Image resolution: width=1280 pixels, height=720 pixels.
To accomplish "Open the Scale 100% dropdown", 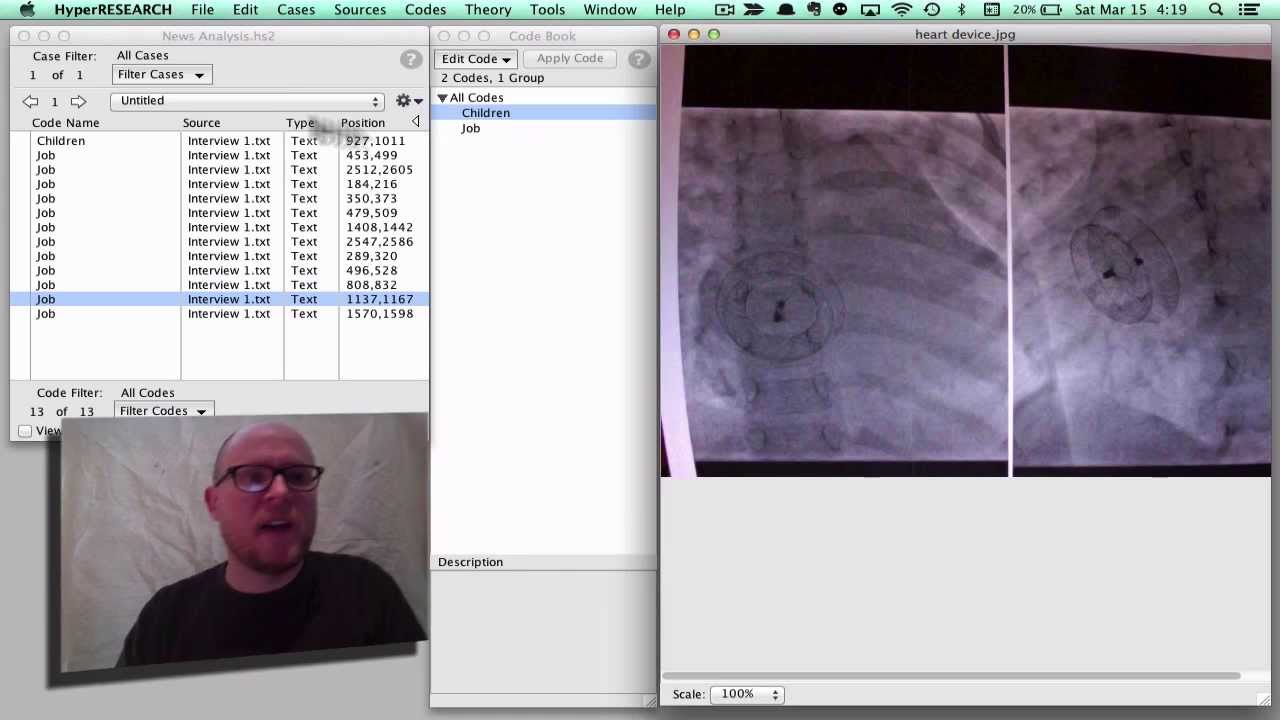I will click(x=748, y=694).
